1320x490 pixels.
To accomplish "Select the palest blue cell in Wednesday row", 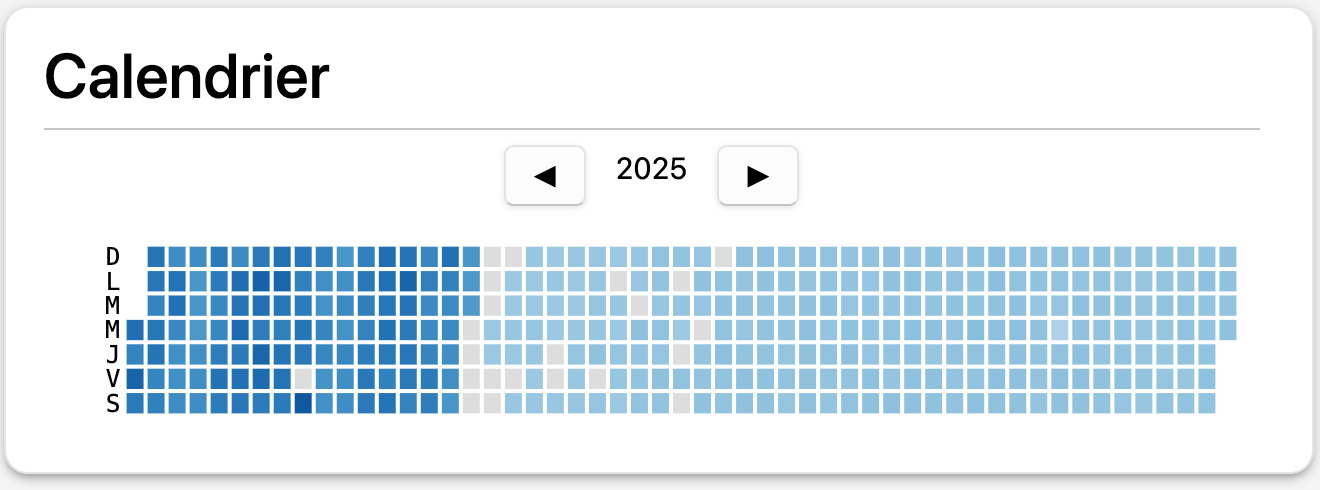I will click(x=1059, y=330).
